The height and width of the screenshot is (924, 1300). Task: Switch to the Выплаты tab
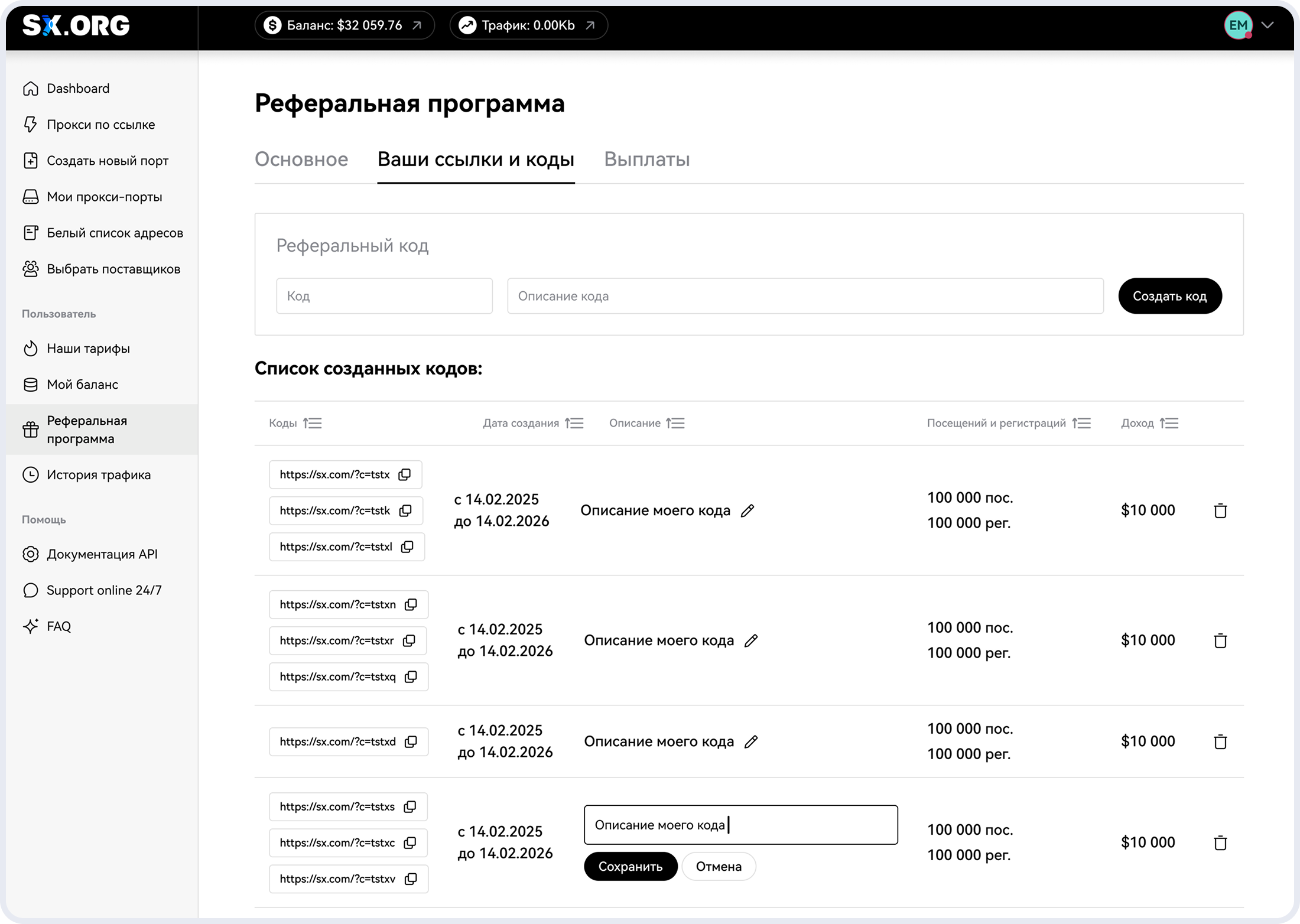pyautogui.click(x=646, y=160)
